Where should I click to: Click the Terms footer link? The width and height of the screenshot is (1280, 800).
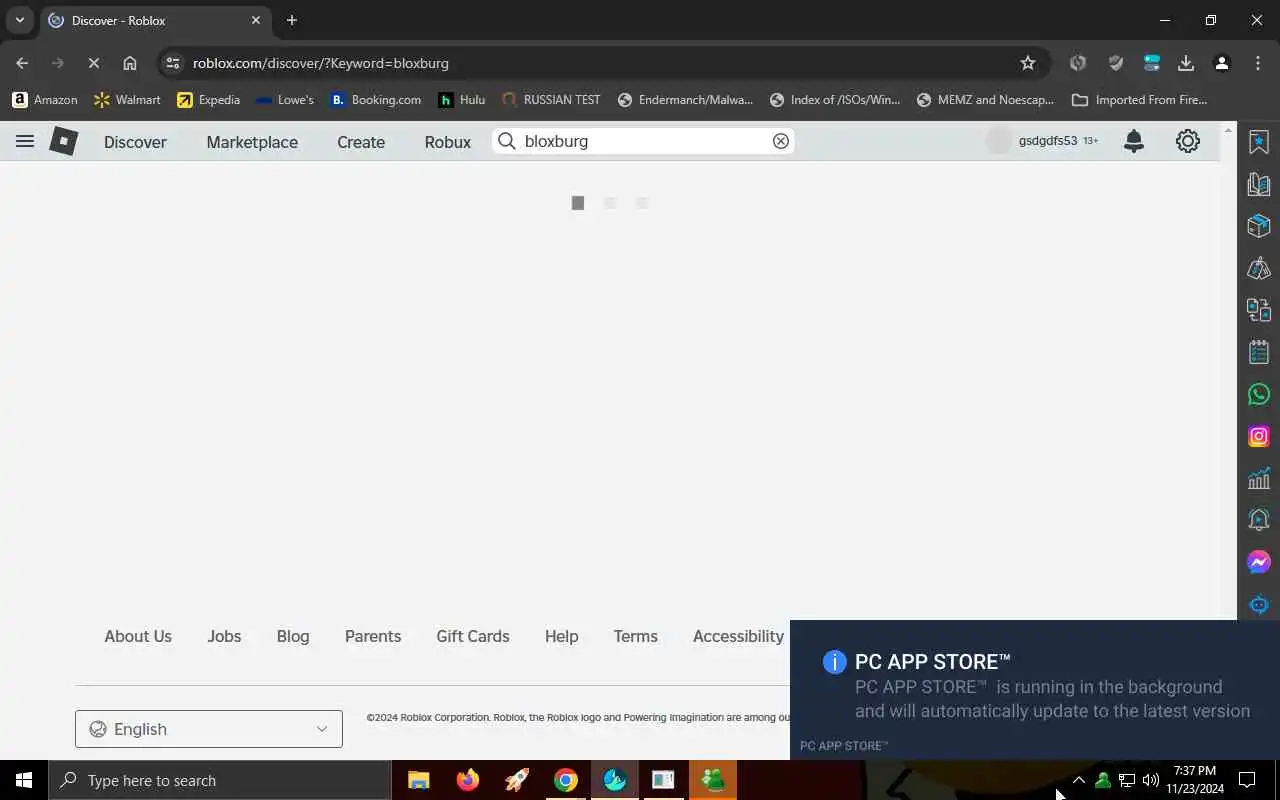(x=635, y=636)
